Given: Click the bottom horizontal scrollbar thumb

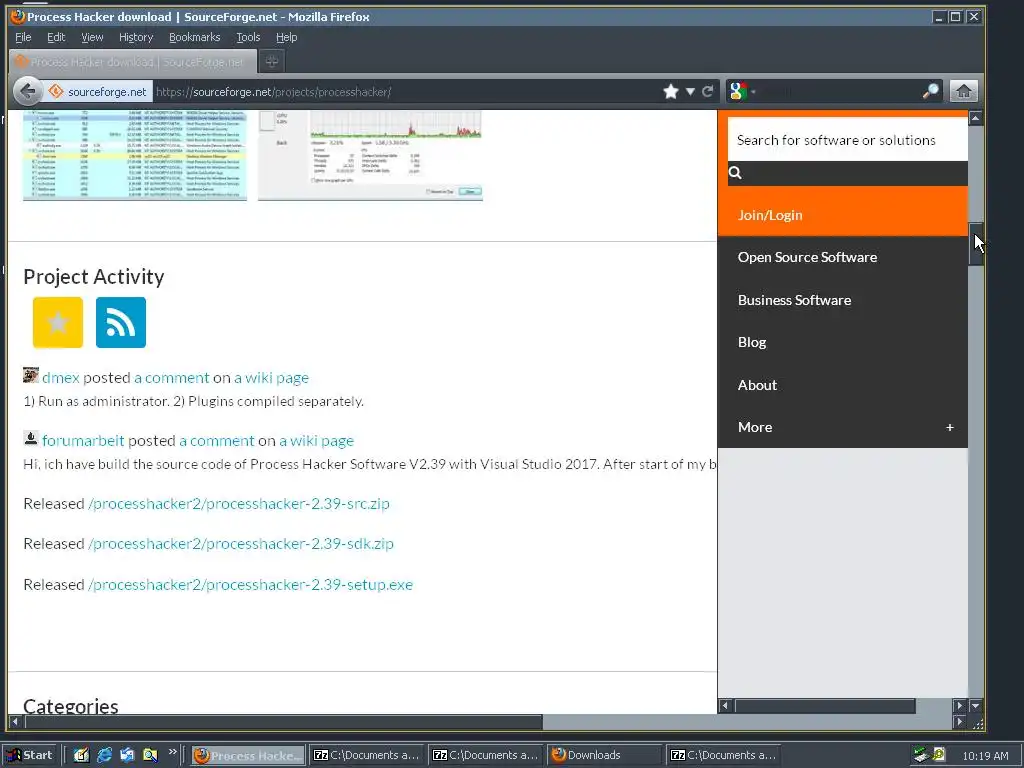Looking at the screenshot, I should 284,722.
